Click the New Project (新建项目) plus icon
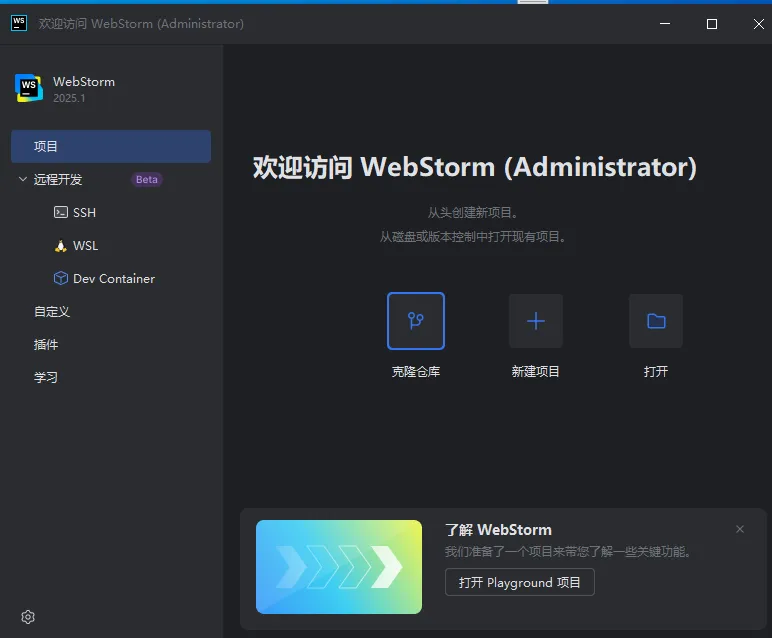772x638 pixels. [536, 321]
